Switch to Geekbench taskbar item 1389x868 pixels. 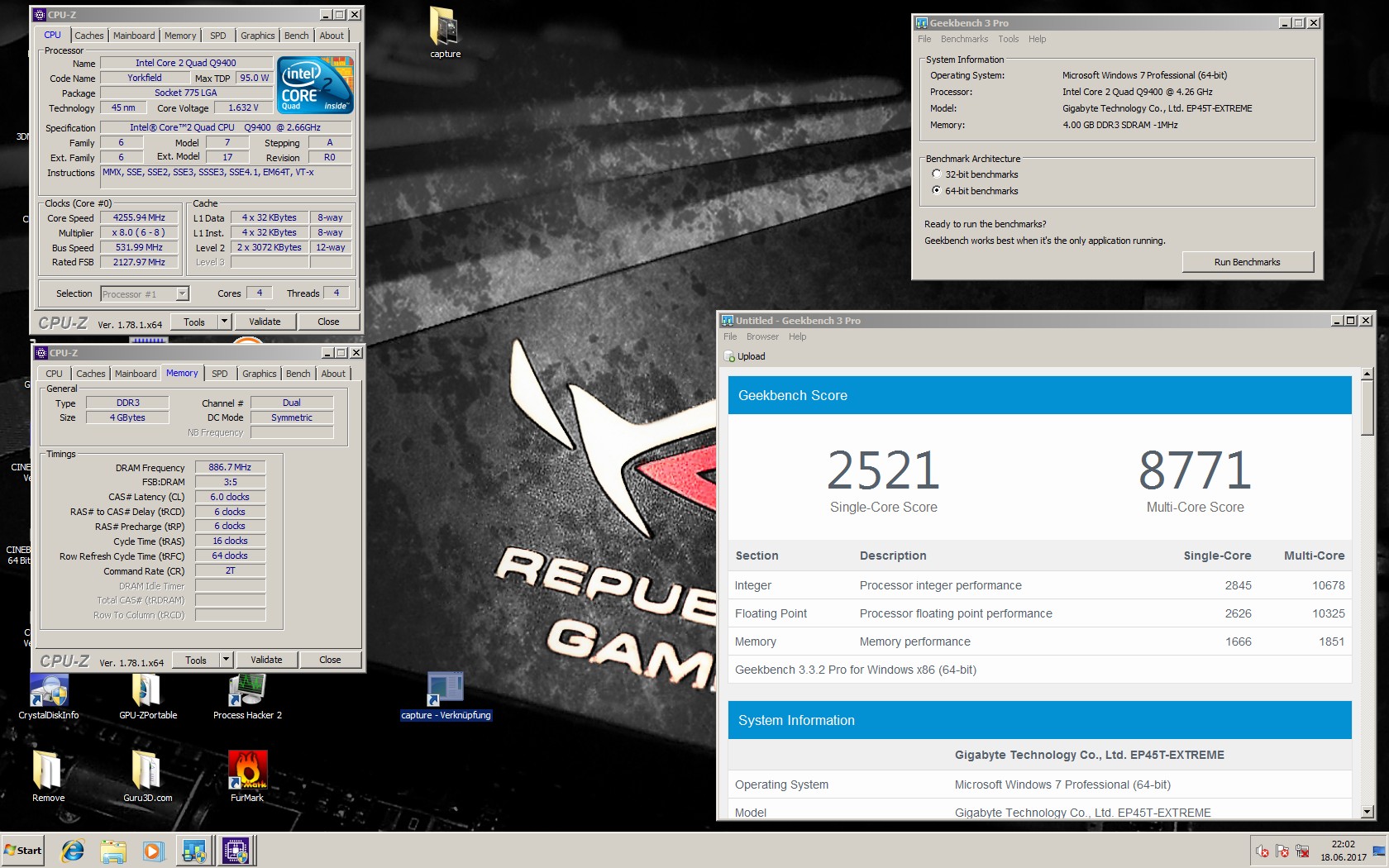click(x=195, y=850)
